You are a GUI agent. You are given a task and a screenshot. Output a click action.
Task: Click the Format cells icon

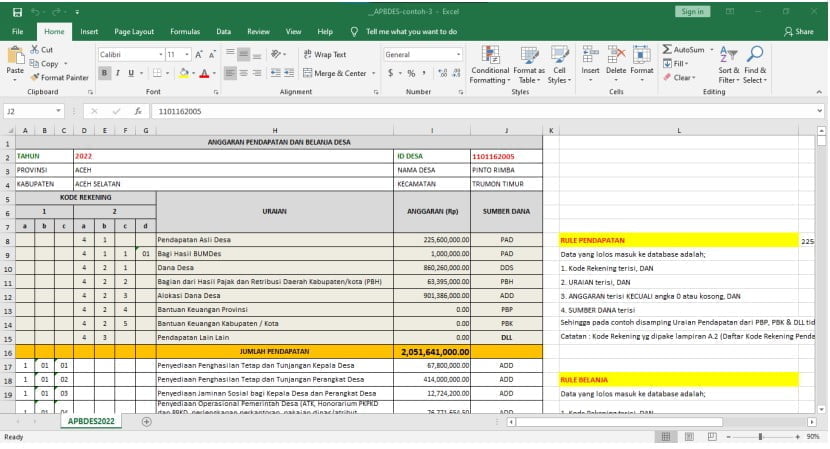(642, 55)
